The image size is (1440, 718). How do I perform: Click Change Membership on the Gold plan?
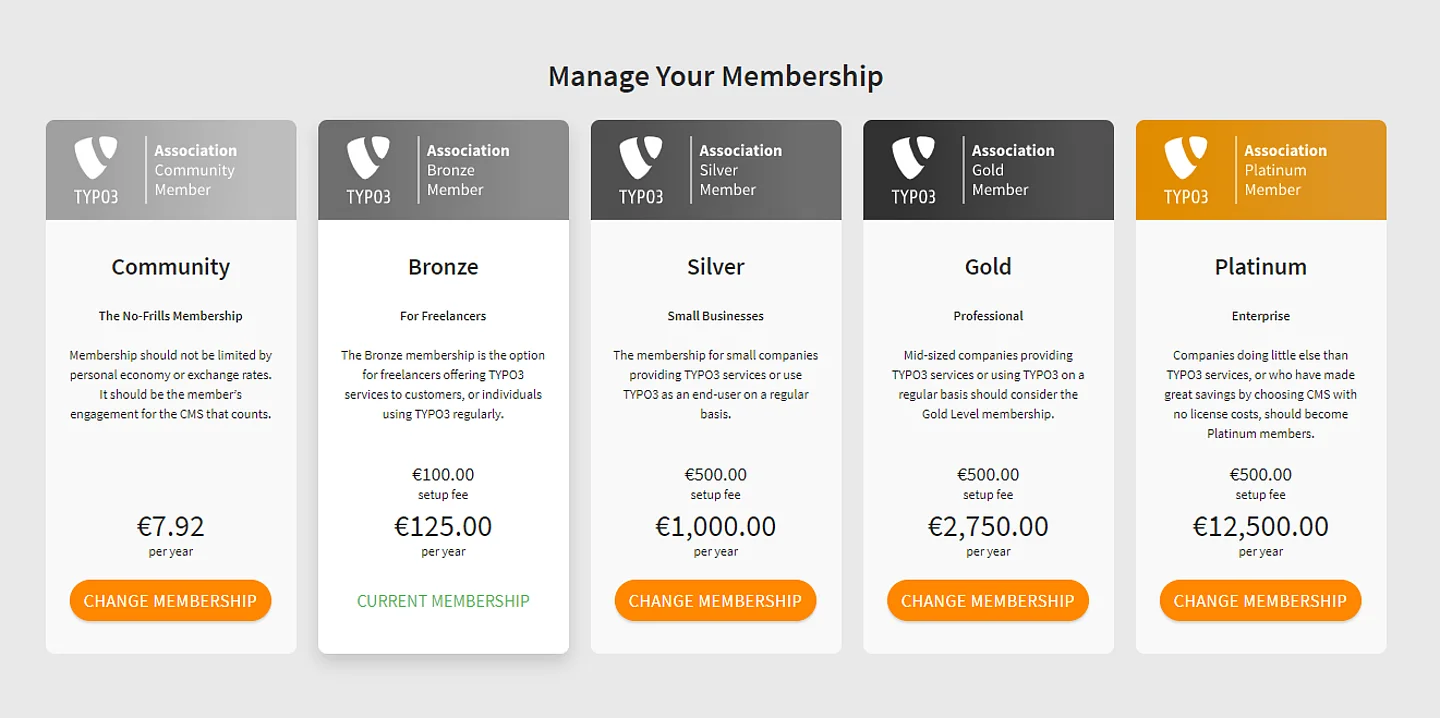pyautogui.click(x=988, y=600)
